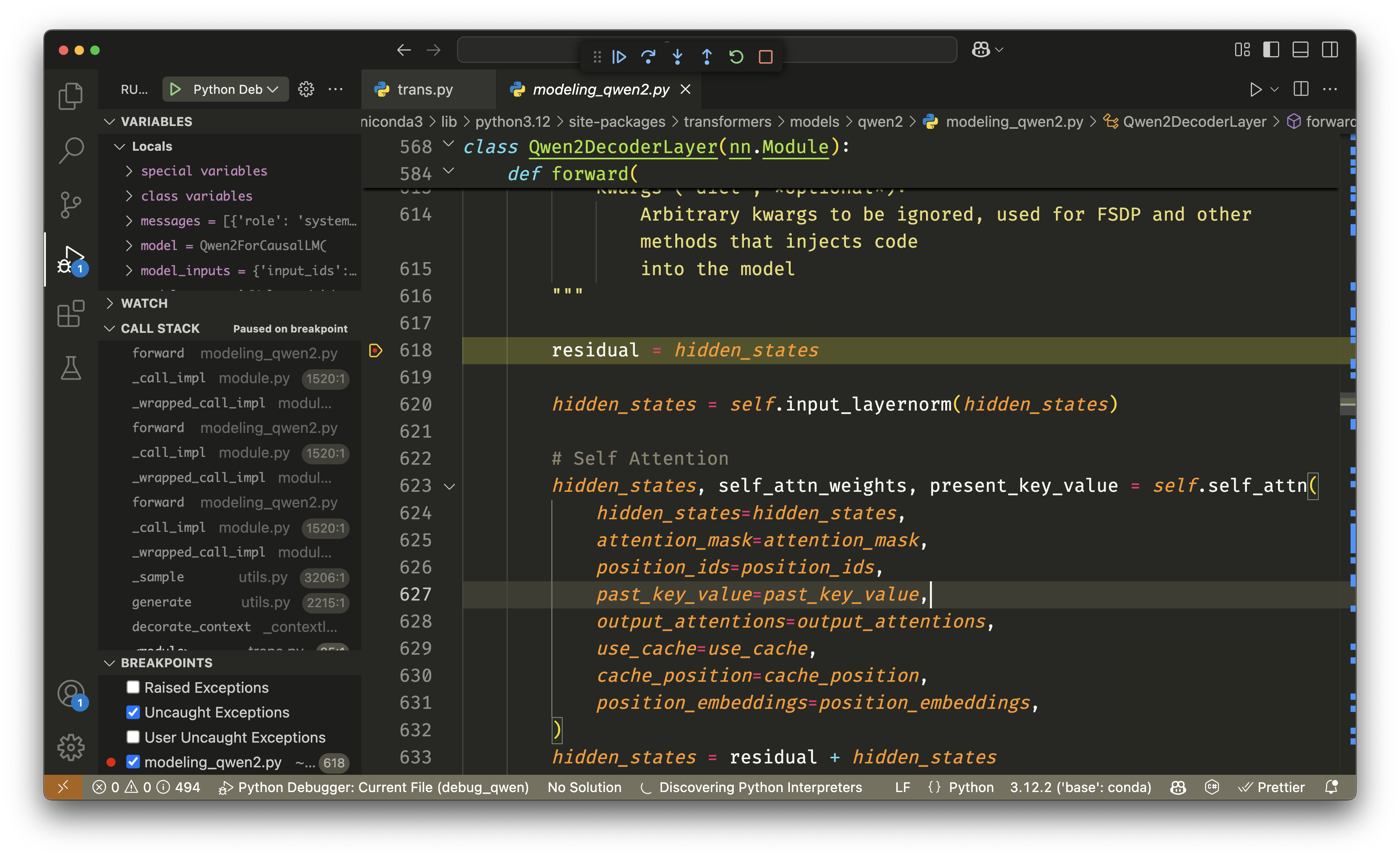Select the modeling_qwen2.py tab
Viewport: 1400px width, 858px height.
click(600, 89)
